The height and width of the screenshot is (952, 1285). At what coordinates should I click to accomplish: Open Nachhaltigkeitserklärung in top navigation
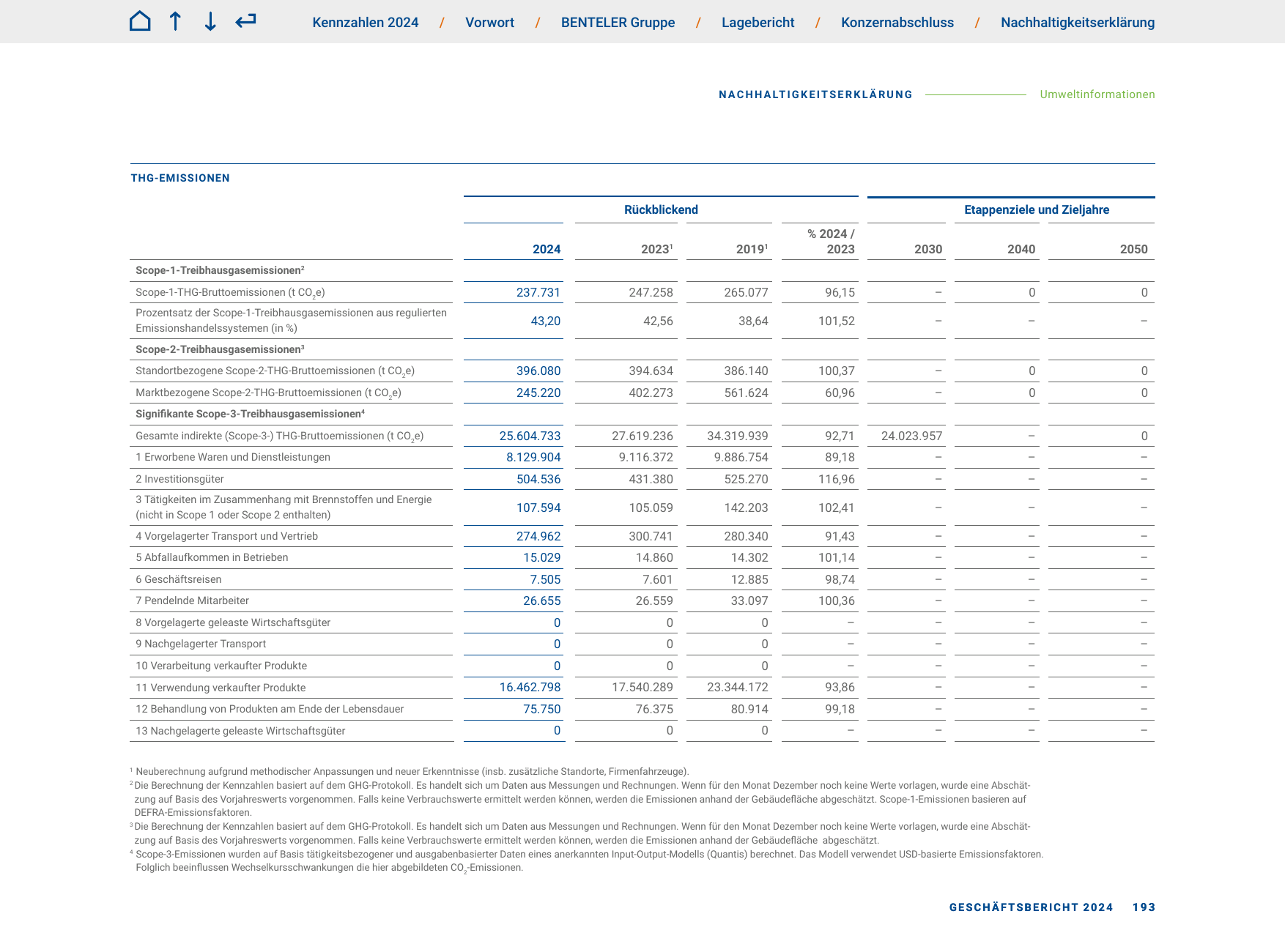coord(1078,23)
